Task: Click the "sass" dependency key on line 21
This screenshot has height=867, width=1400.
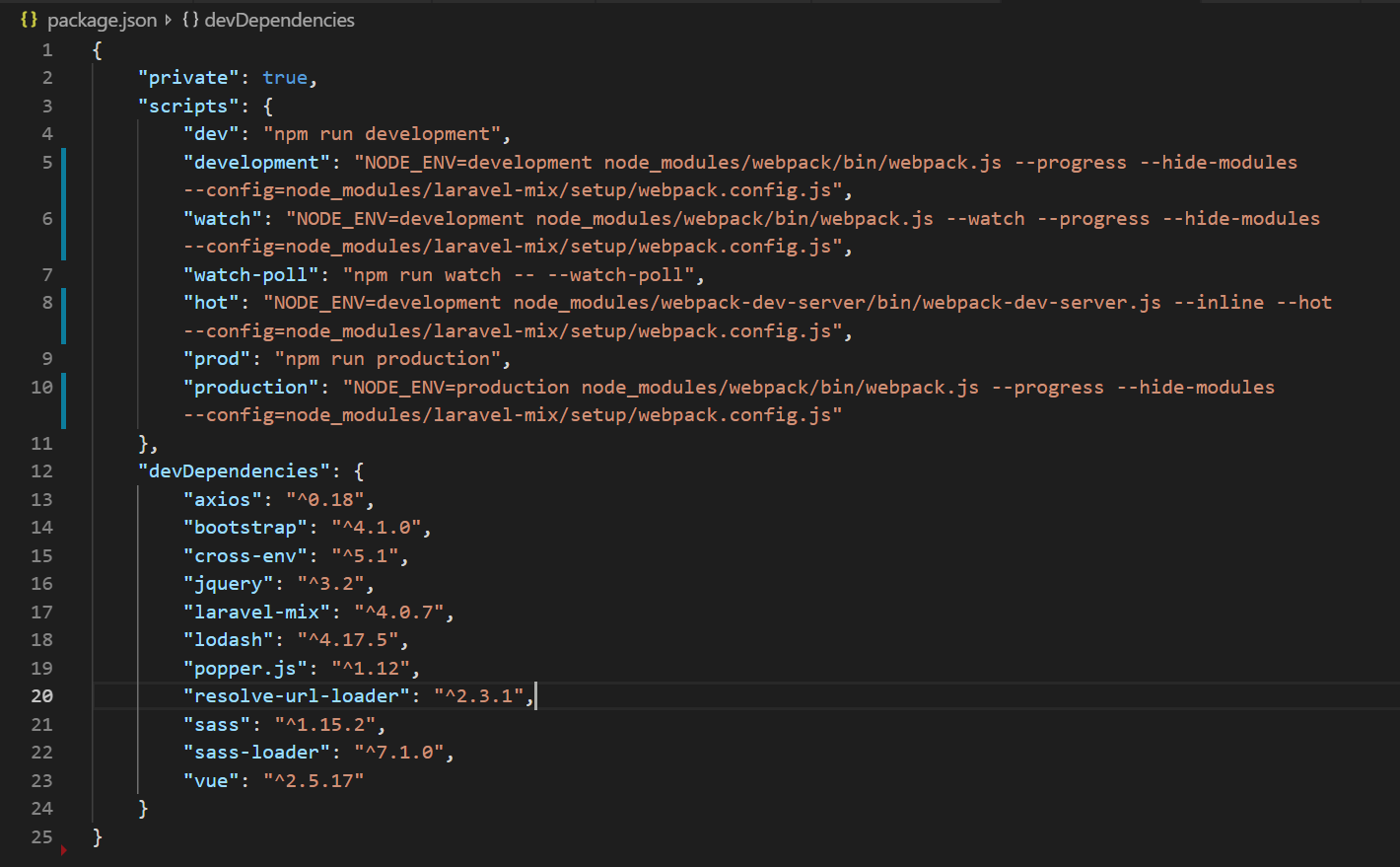Action: pos(218,724)
